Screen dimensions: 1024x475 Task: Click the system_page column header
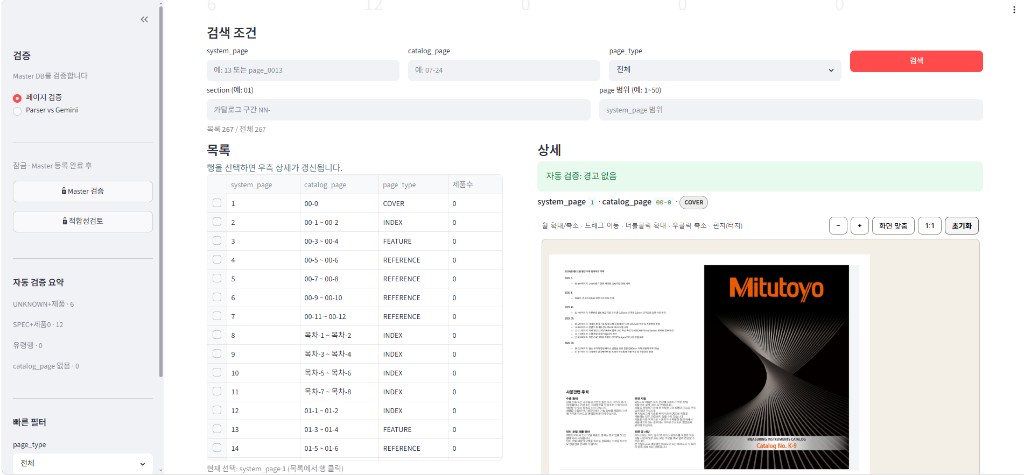click(x=263, y=185)
